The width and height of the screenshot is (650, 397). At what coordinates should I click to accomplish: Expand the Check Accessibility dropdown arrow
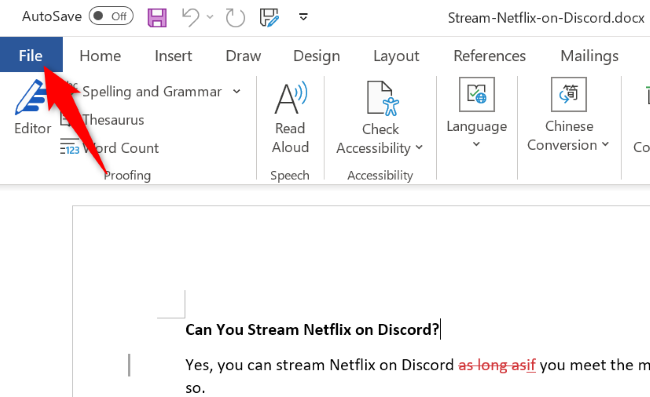click(x=419, y=147)
